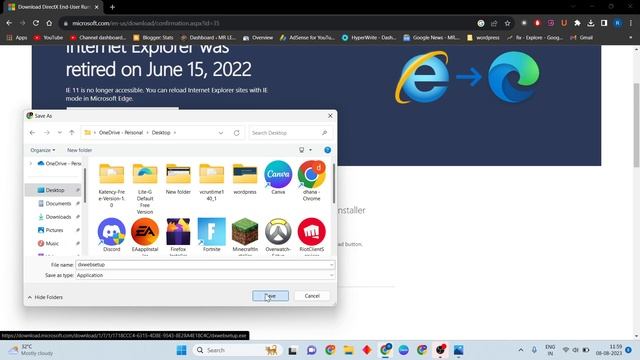Screen dimensions: 640x360
Task: Show hidden system tray icons
Action: 520,350
